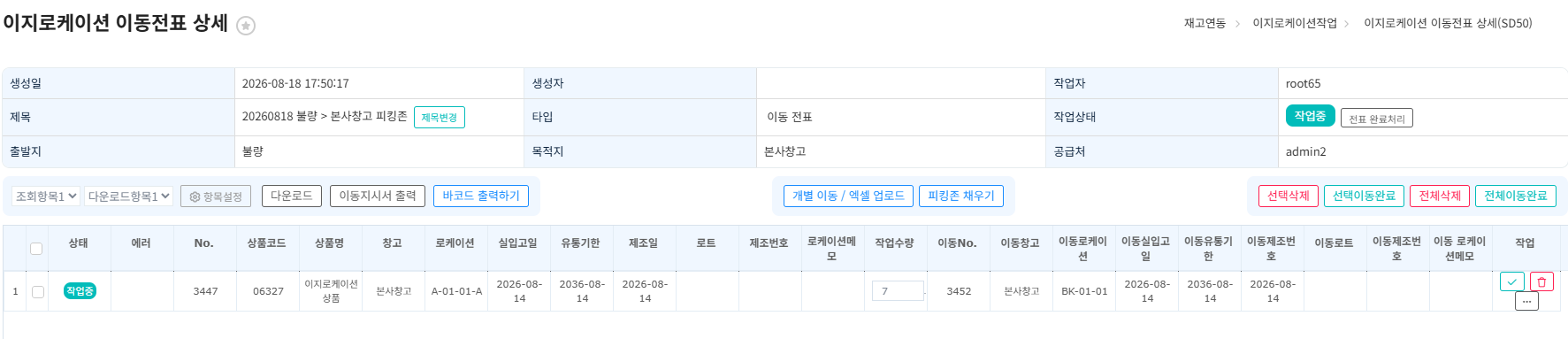This screenshot has height=339, width=1568.
Task: Open 항목설정 gear settings
Action: click(216, 196)
